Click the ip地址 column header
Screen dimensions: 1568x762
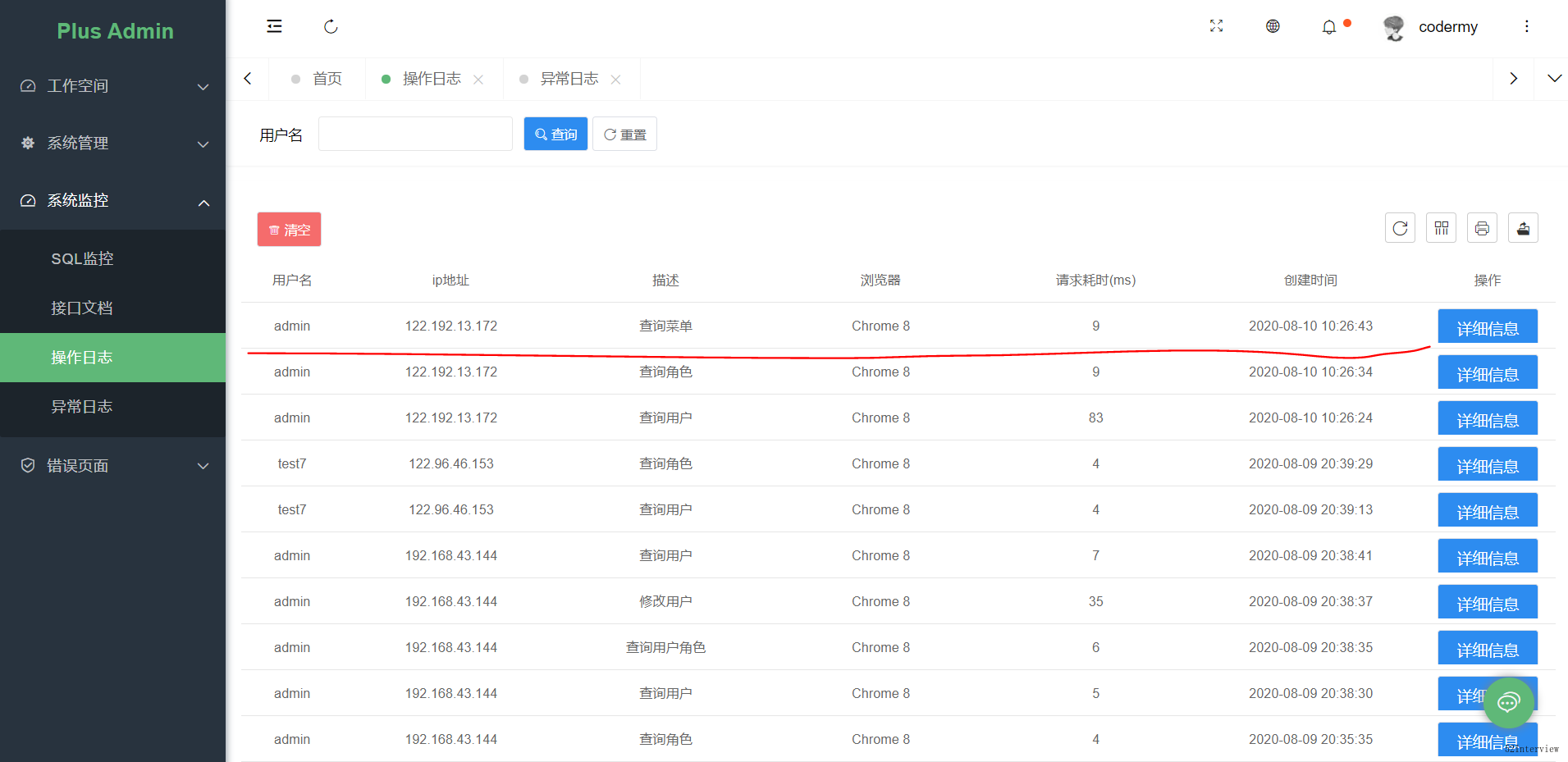[x=450, y=281]
